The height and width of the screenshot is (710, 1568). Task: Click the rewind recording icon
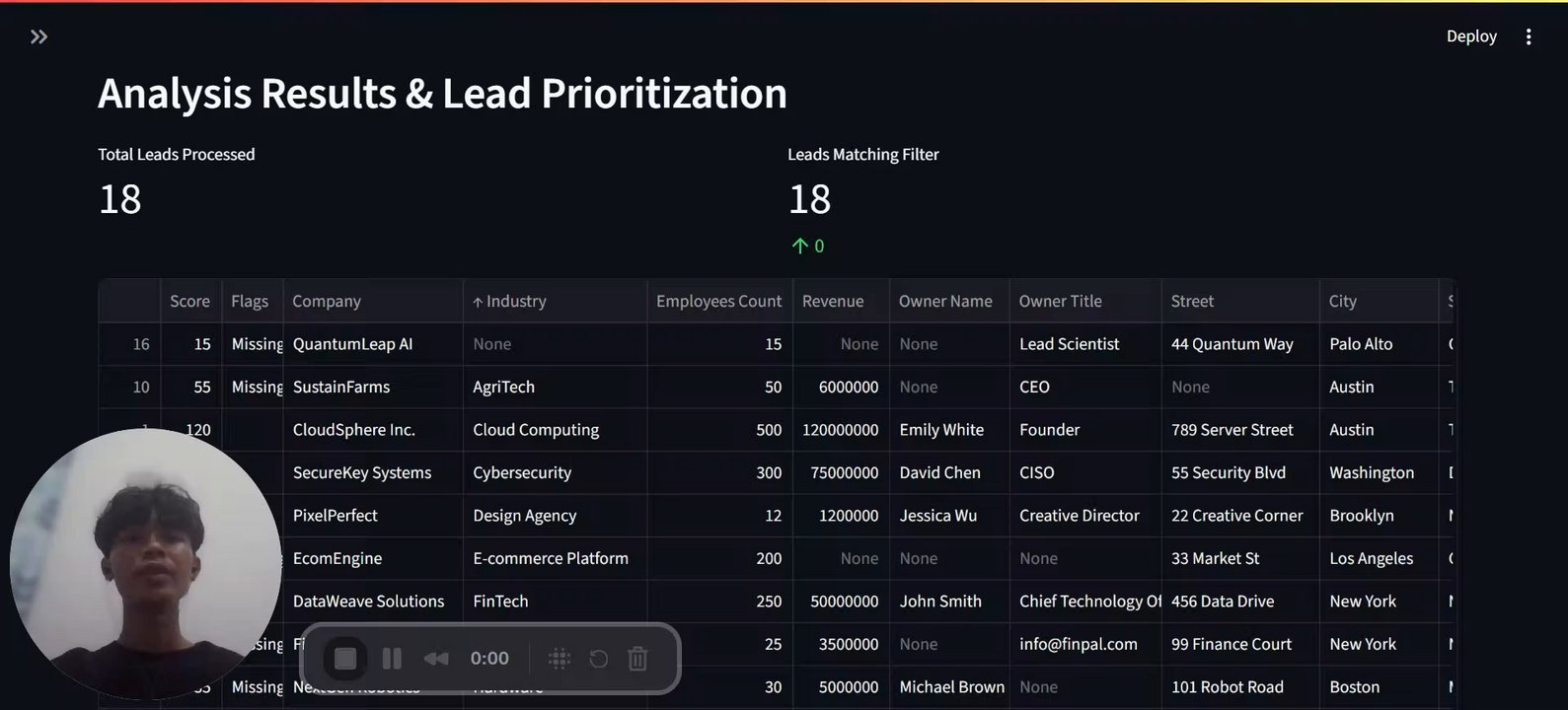pos(436,659)
